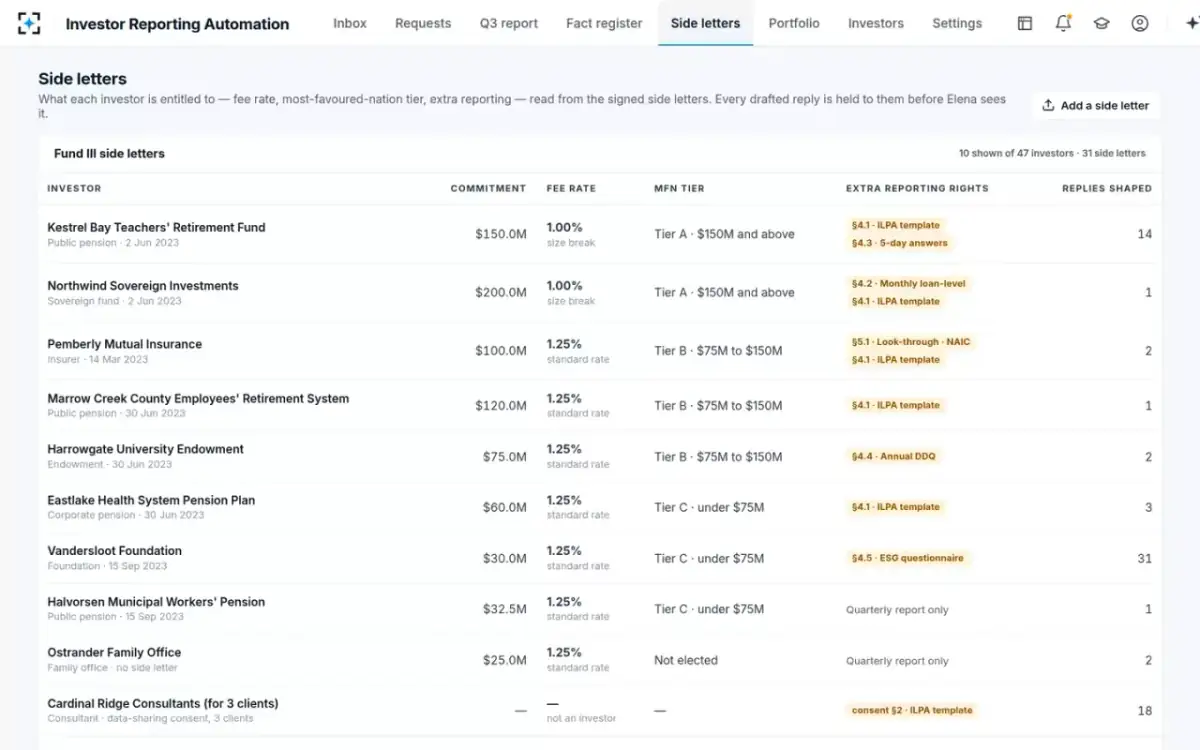Click Kestrel Bay's 1.00% fee rate
The height and width of the screenshot is (750, 1200).
pyautogui.click(x=564, y=227)
